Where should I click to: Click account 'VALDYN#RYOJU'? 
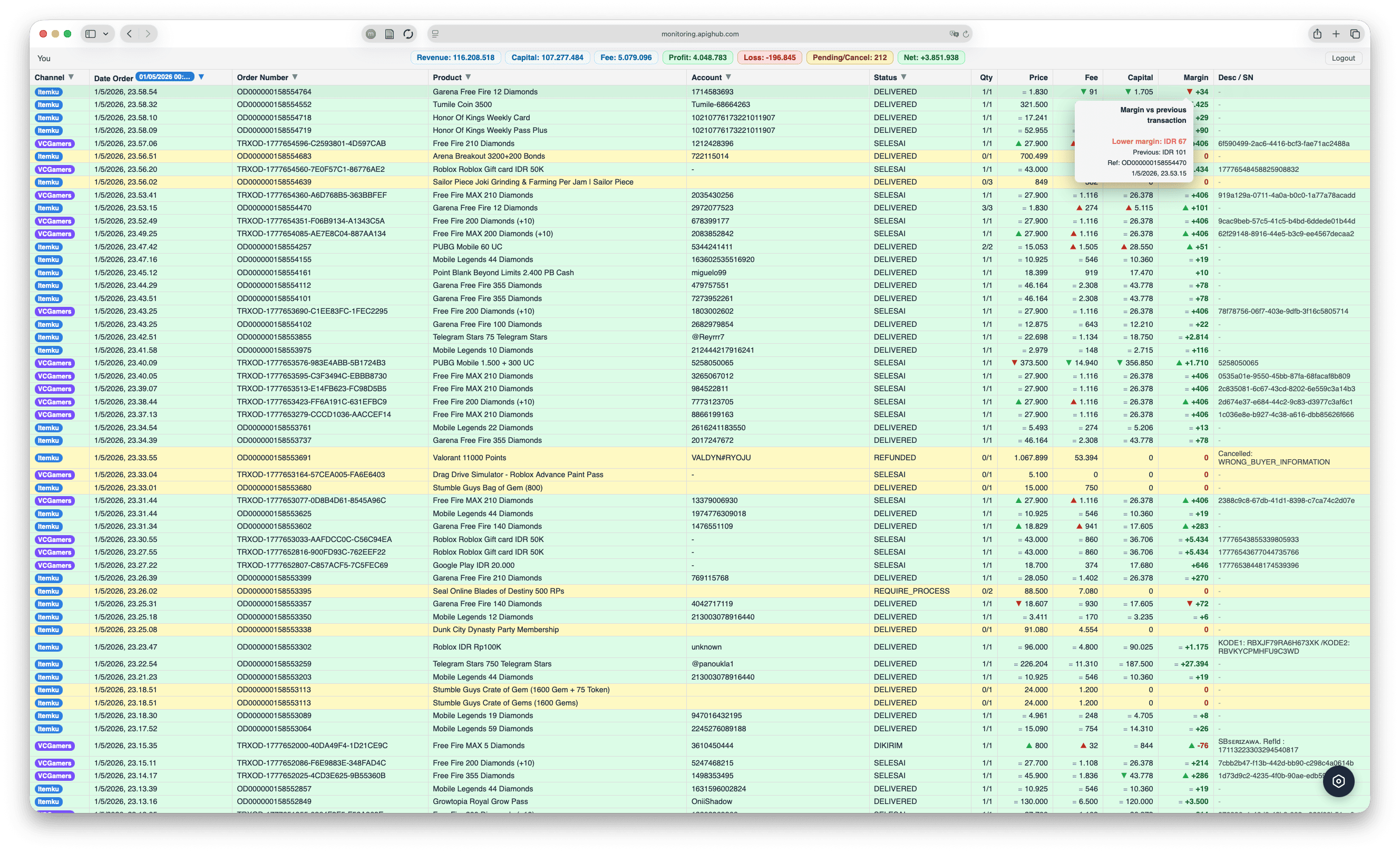721,458
